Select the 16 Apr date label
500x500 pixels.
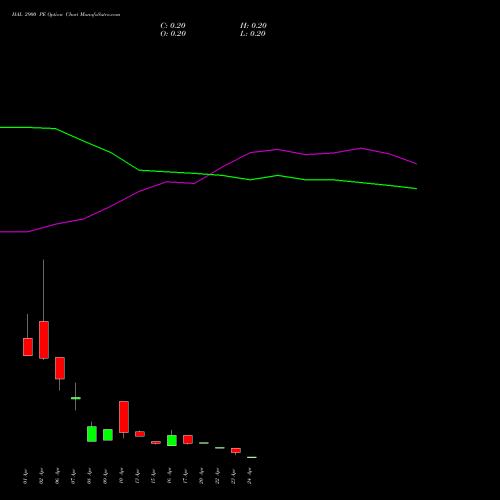pos(170,476)
